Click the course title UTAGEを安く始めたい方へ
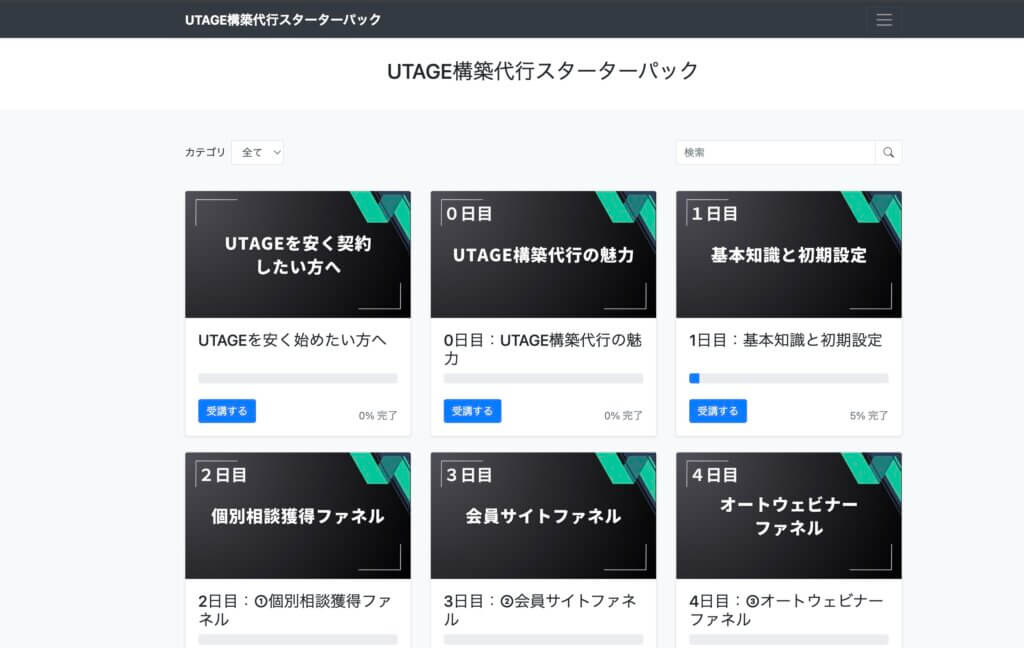 [292, 340]
